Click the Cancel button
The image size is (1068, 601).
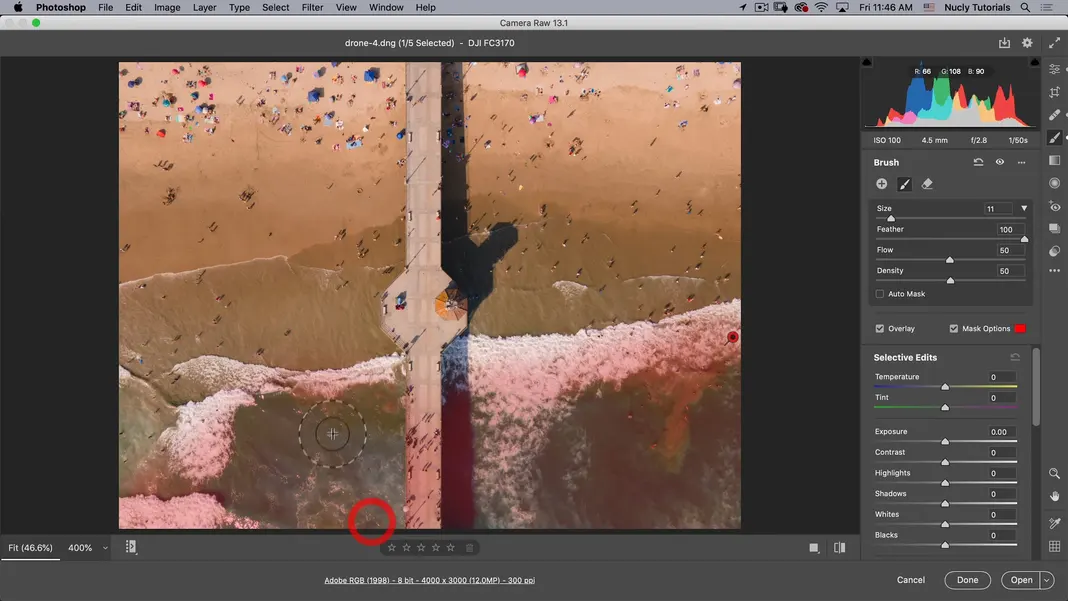[x=911, y=581]
